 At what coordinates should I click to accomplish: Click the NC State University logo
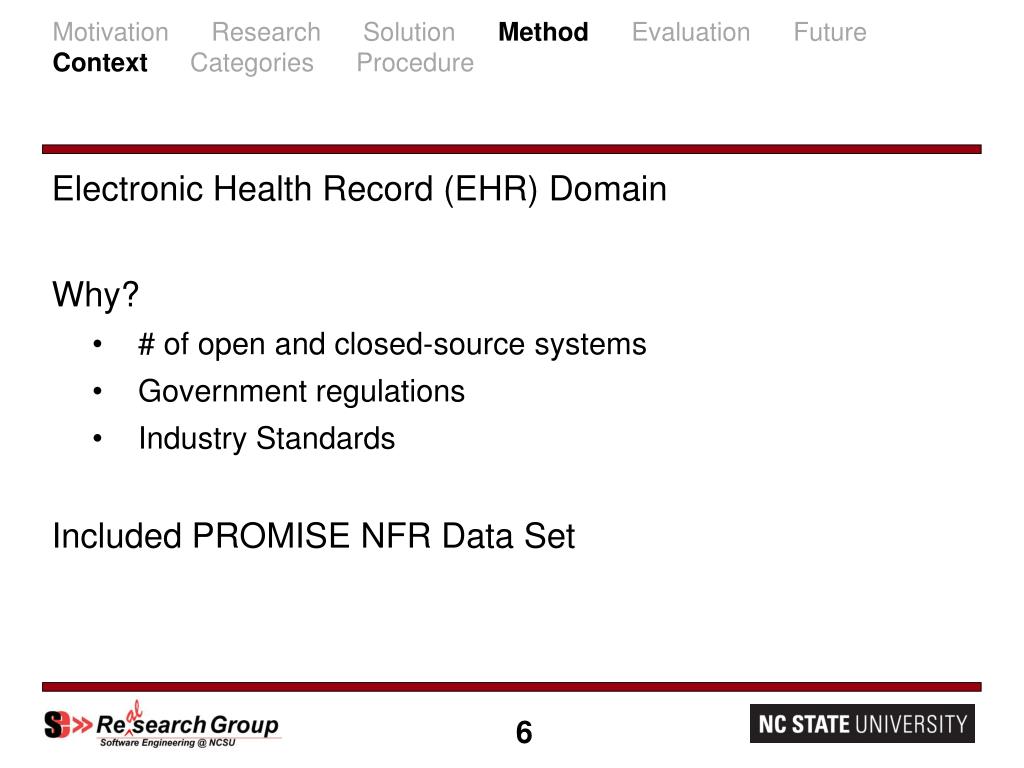point(862,724)
